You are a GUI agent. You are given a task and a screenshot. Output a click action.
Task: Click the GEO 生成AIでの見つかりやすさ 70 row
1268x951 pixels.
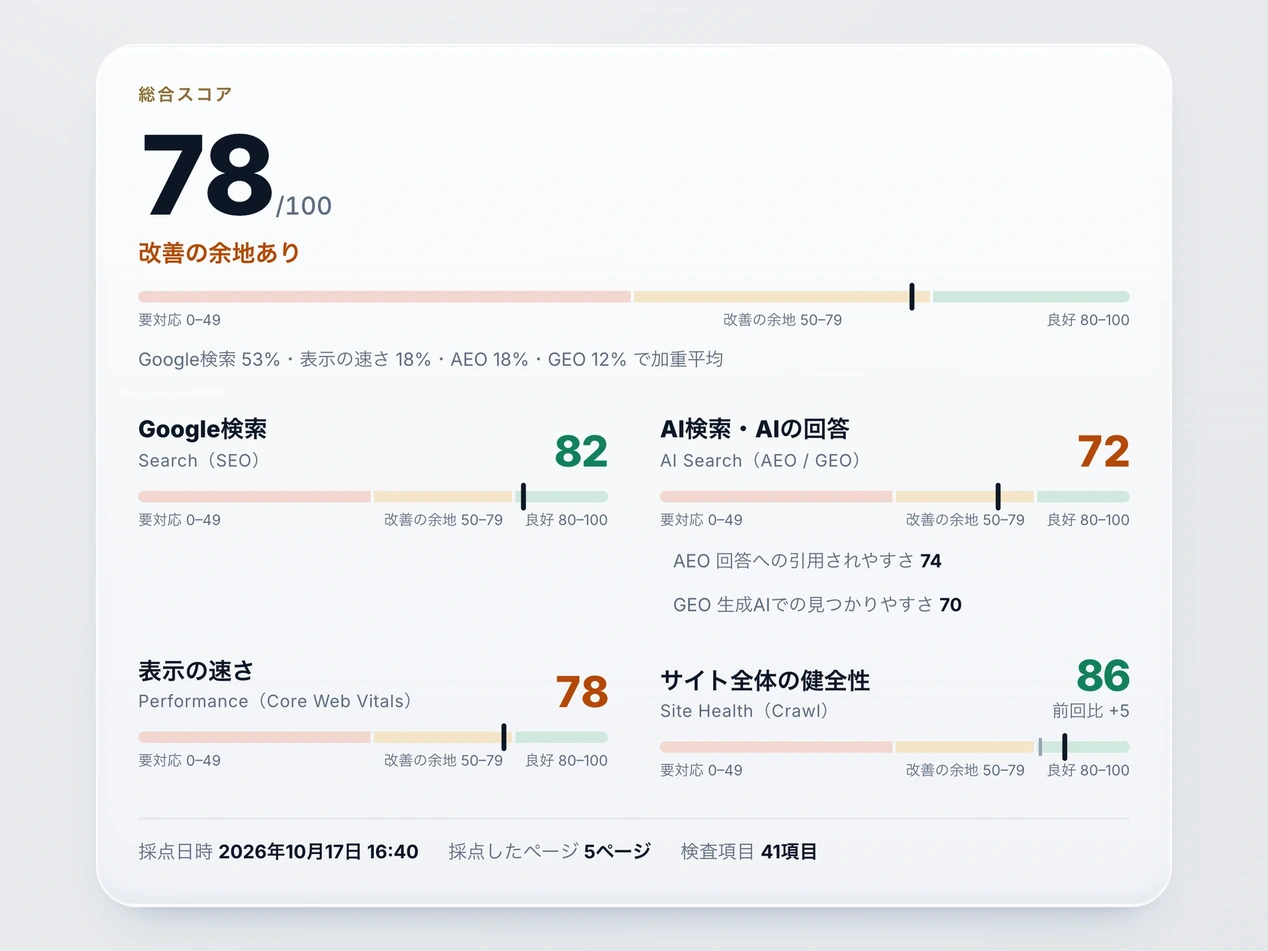(x=818, y=605)
